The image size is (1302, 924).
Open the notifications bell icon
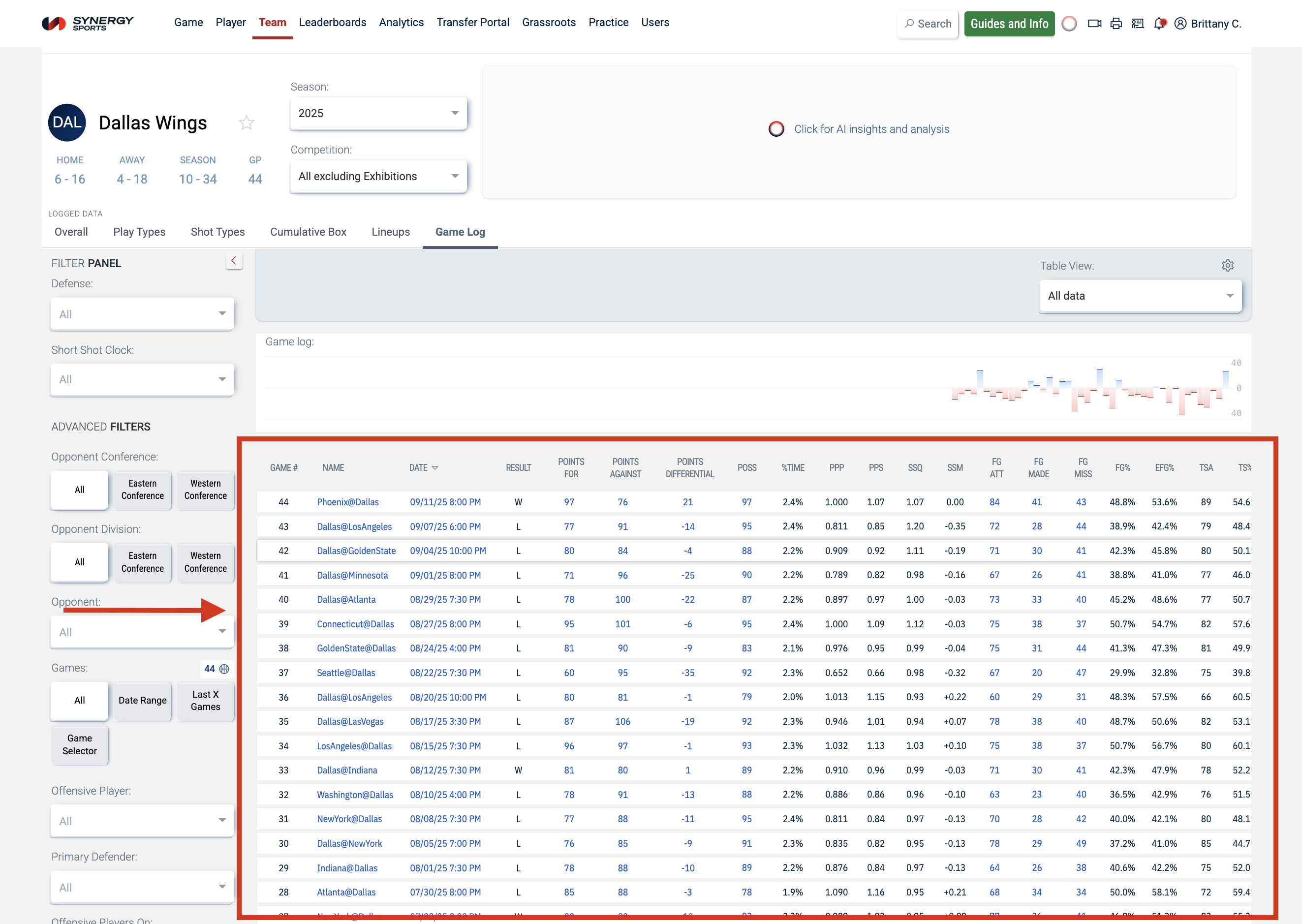click(x=1160, y=23)
